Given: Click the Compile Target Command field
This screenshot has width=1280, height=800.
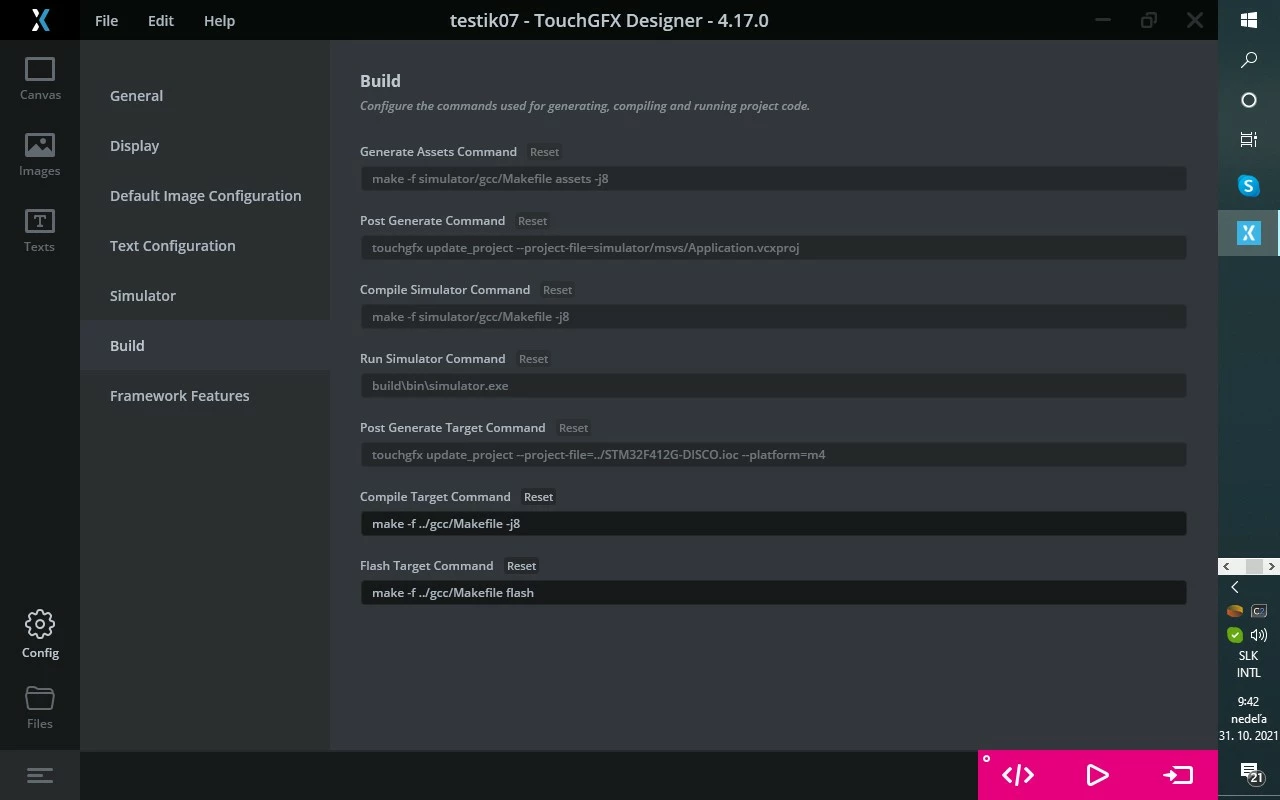Looking at the screenshot, I should (x=773, y=524).
